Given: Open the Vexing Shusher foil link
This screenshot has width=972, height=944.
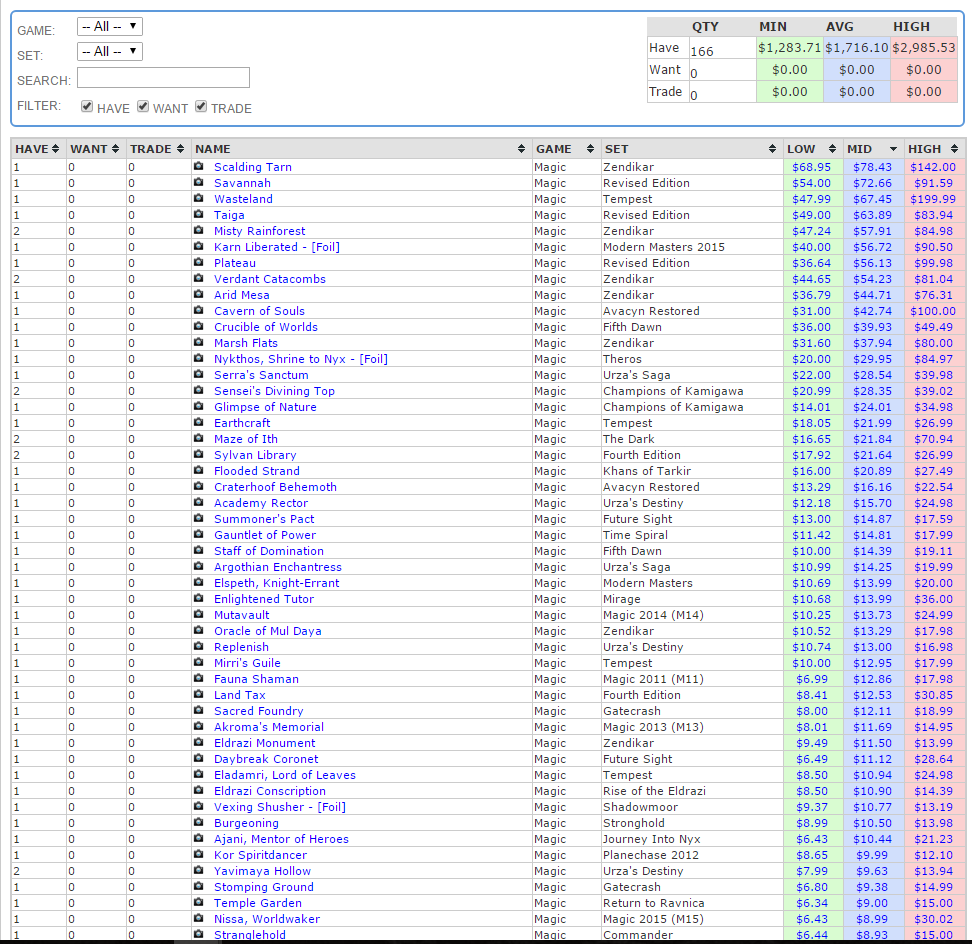Looking at the screenshot, I should tap(280, 807).
